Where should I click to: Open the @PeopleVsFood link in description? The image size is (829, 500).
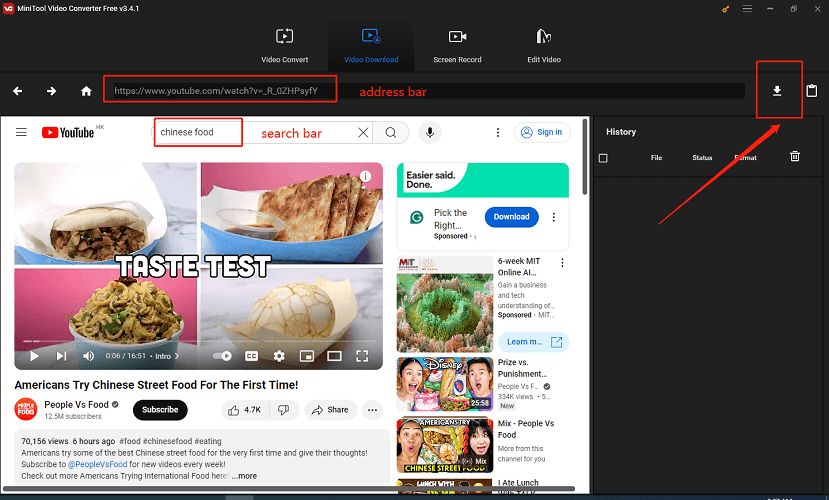[98, 464]
